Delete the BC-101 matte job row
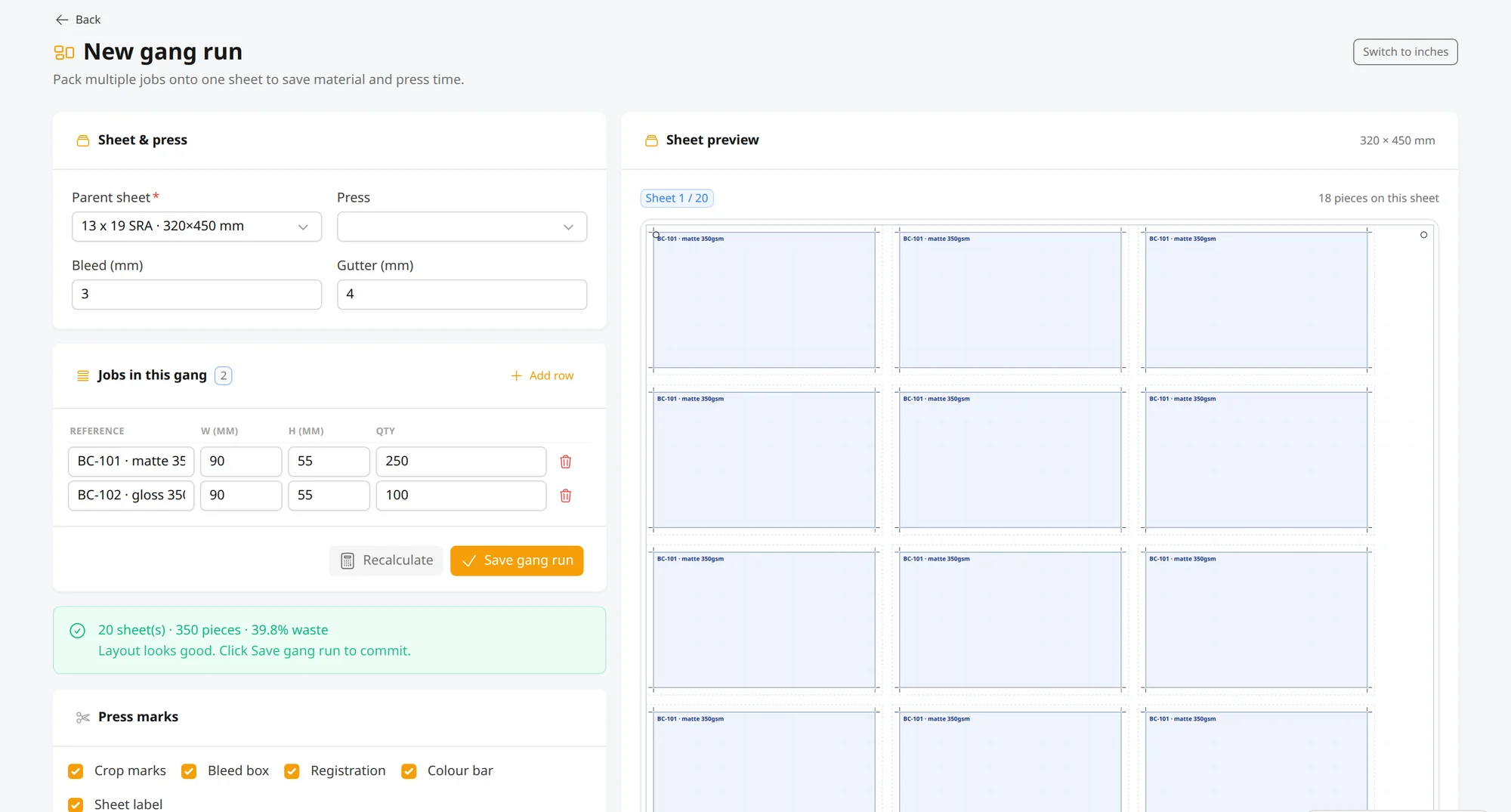Image resolution: width=1511 pixels, height=812 pixels. [x=565, y=462]
